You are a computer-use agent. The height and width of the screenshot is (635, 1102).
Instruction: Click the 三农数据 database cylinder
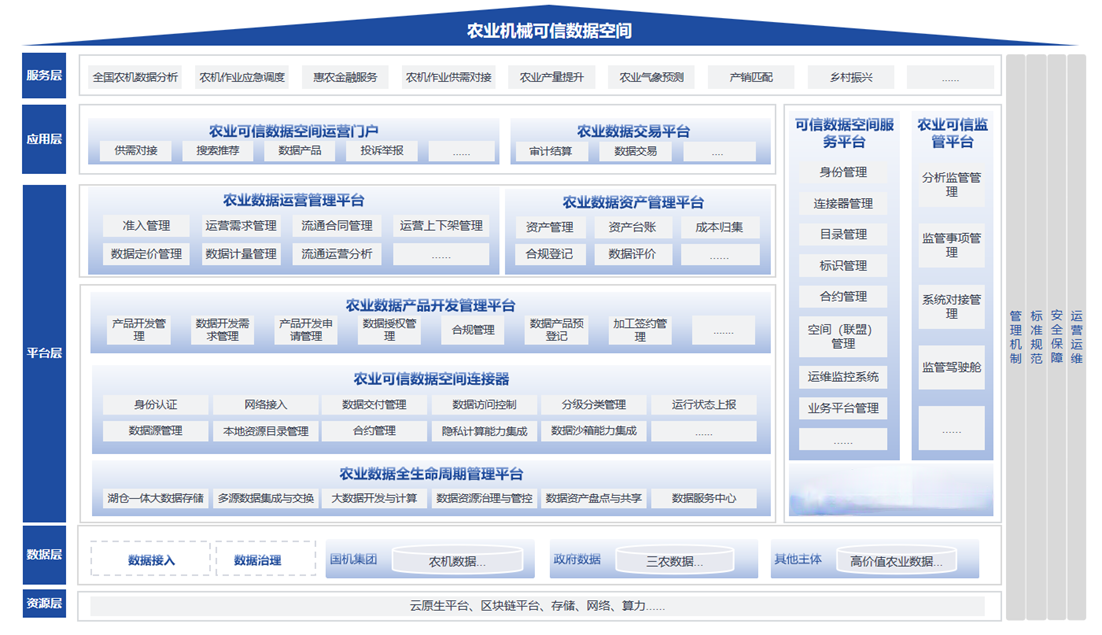click(x=675, y=560)
